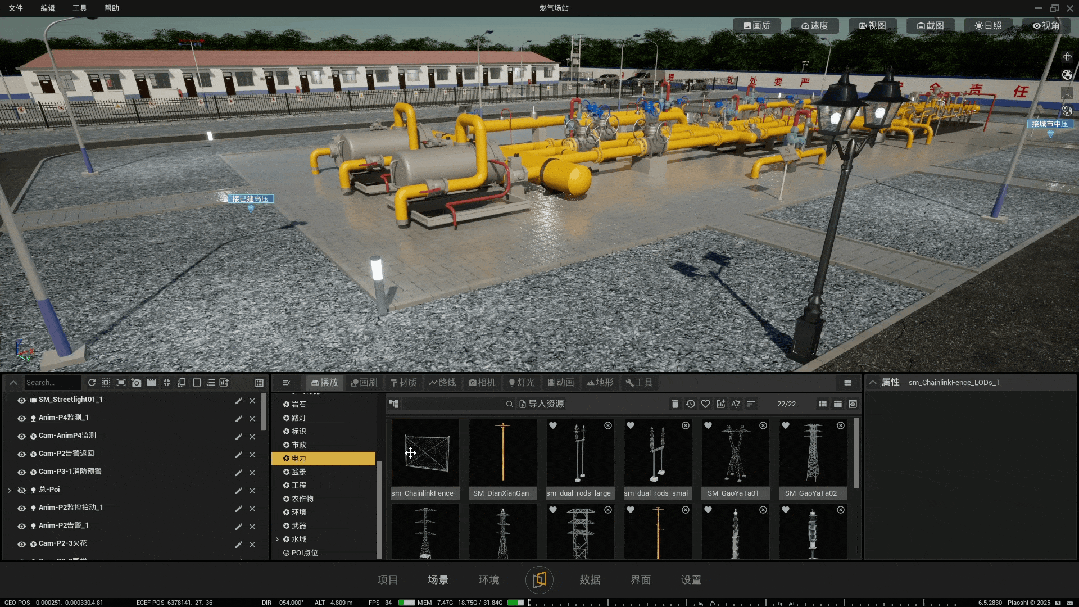The height and width of the screenshot is (607, 1079).
Task: Click the export icon in outliner toolbar
Action: (224, 383)
